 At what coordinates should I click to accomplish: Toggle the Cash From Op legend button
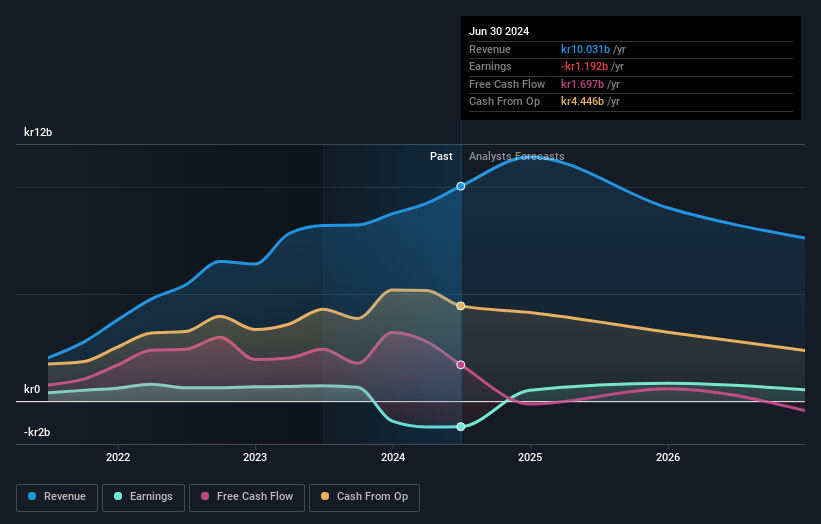[364, 497]
